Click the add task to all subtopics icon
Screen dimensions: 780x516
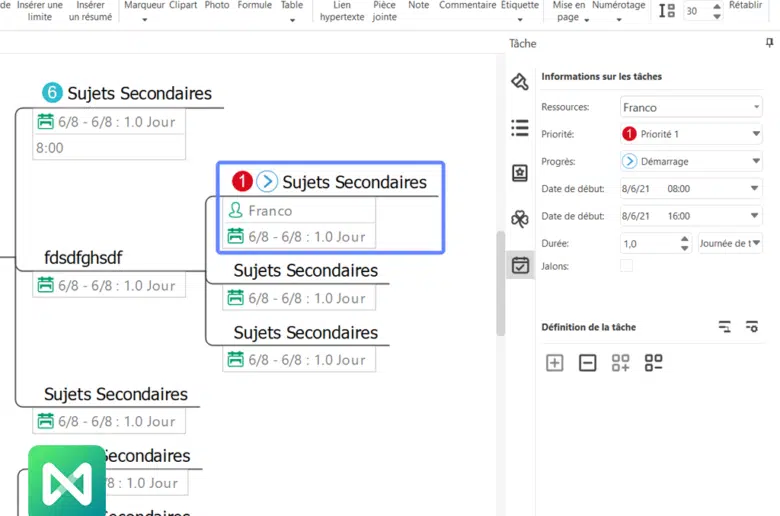click(621, 363)
